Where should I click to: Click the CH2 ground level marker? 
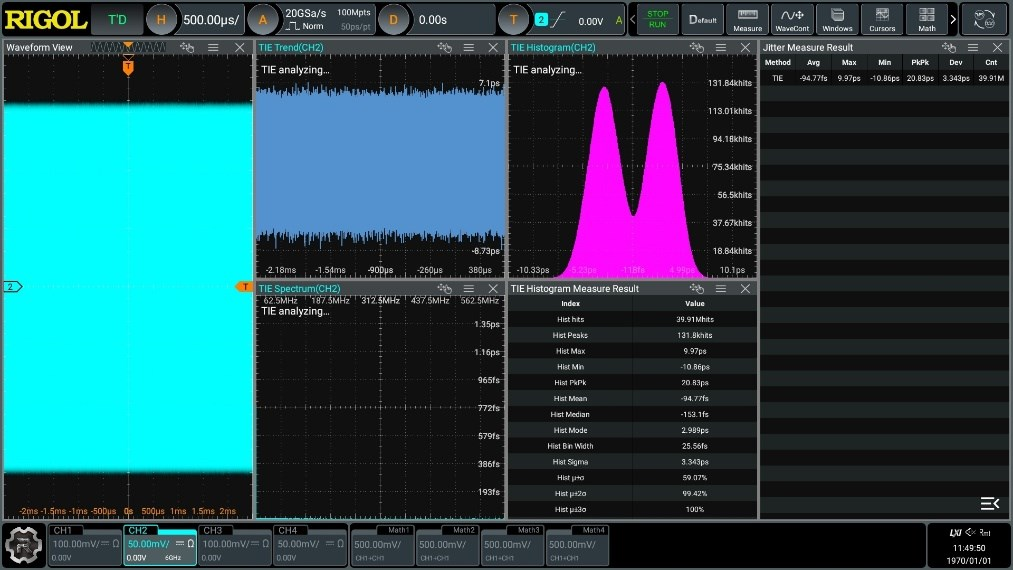click(x=12, y=286)
